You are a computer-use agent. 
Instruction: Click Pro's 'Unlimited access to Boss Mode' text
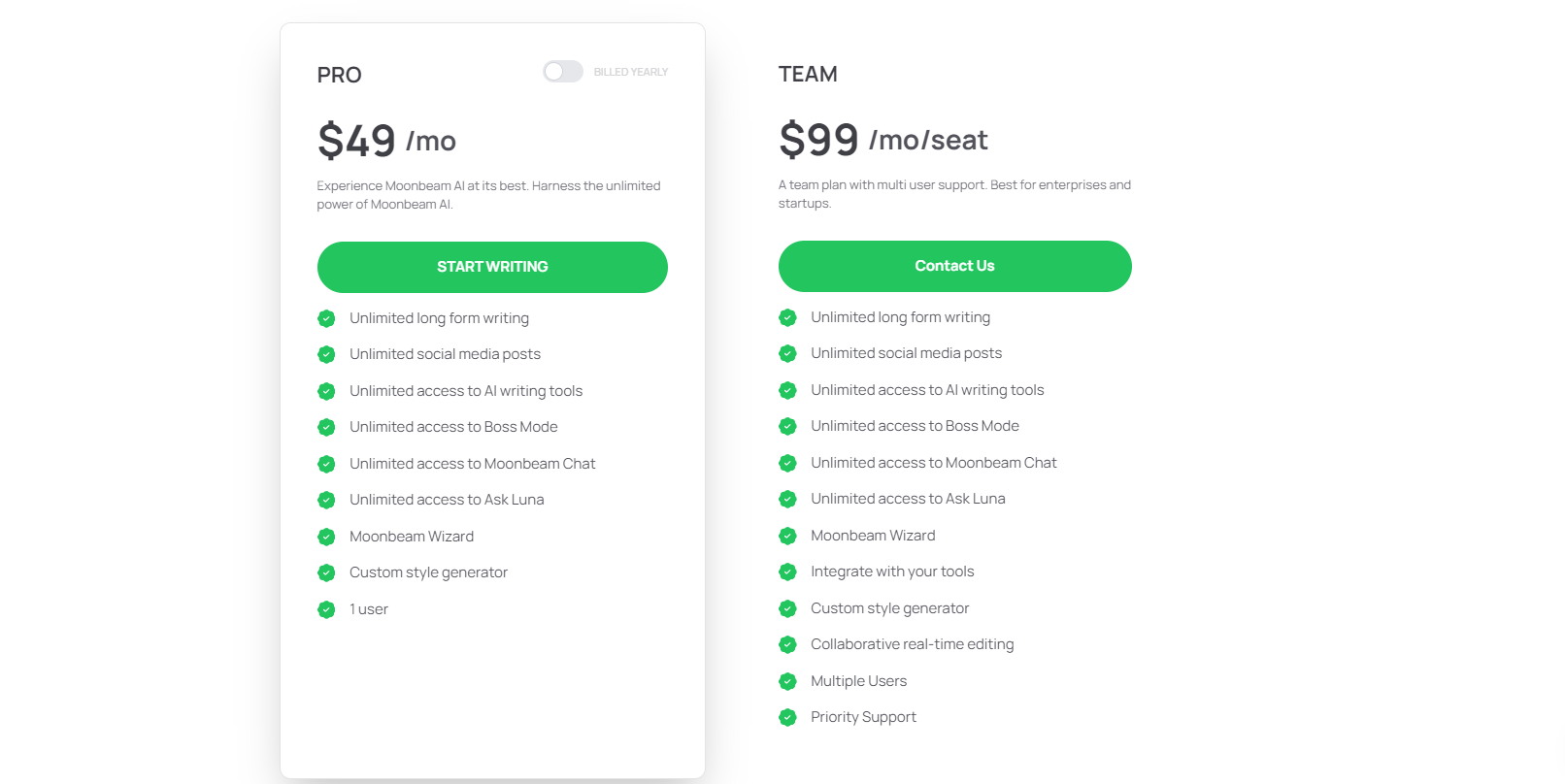click(x=453, y=427)
